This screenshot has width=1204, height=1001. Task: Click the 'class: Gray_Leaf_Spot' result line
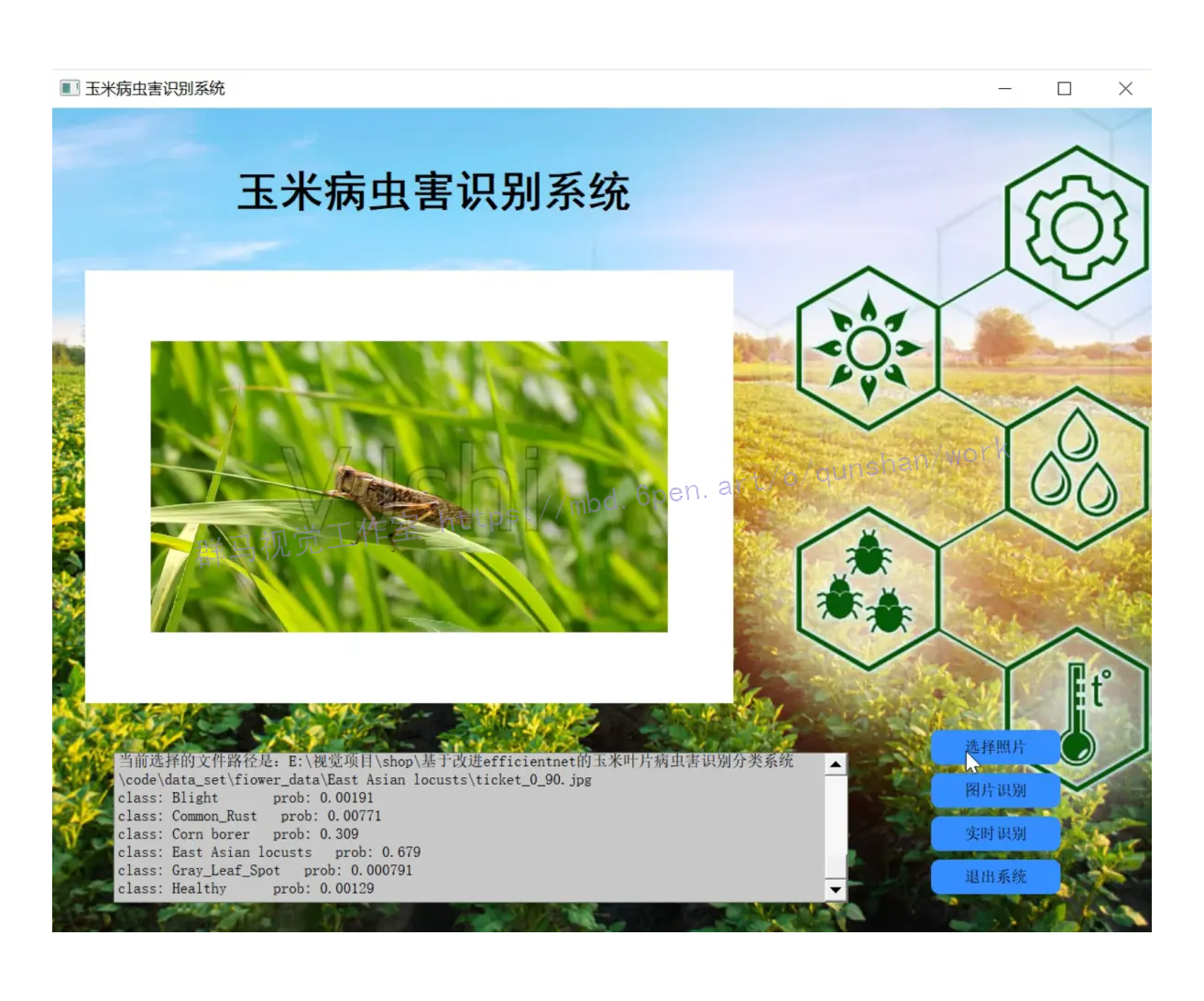(x=265, y=871)
